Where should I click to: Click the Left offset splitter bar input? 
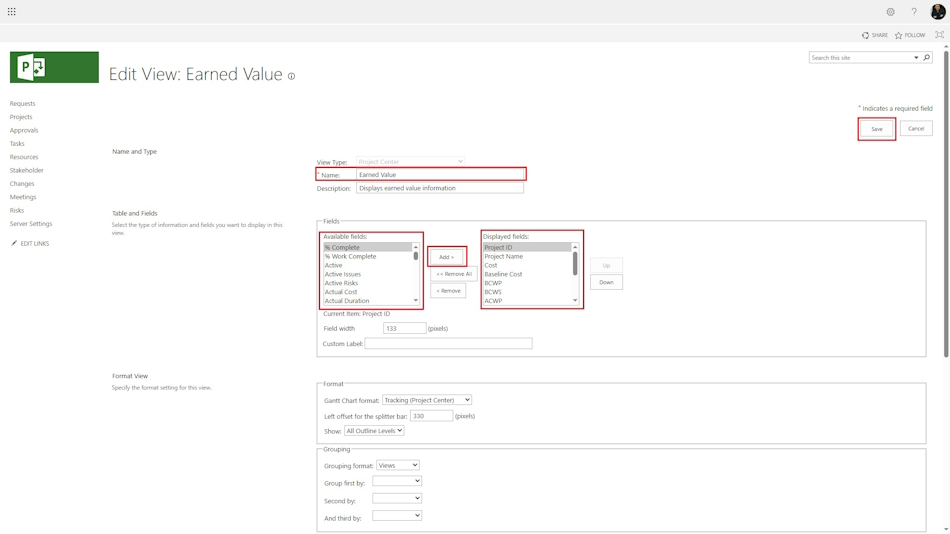(431, 416)
